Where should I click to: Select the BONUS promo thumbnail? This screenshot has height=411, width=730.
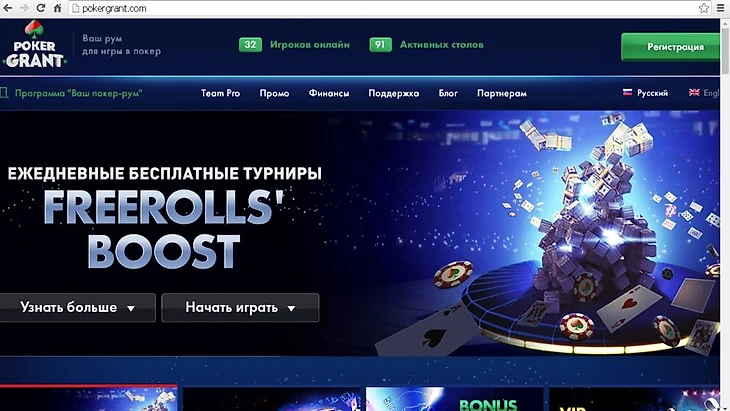tap(454, 399)
